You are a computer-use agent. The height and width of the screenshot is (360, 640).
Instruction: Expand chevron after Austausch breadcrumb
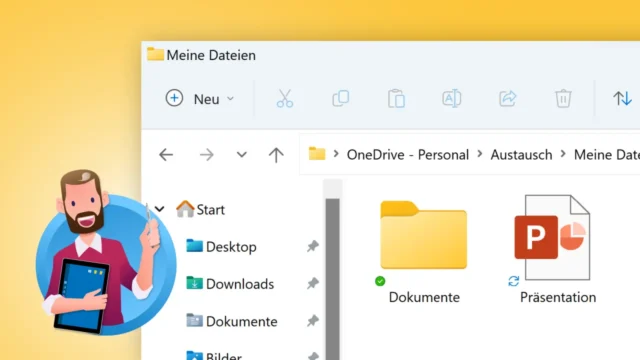click(x=563, y=154)
